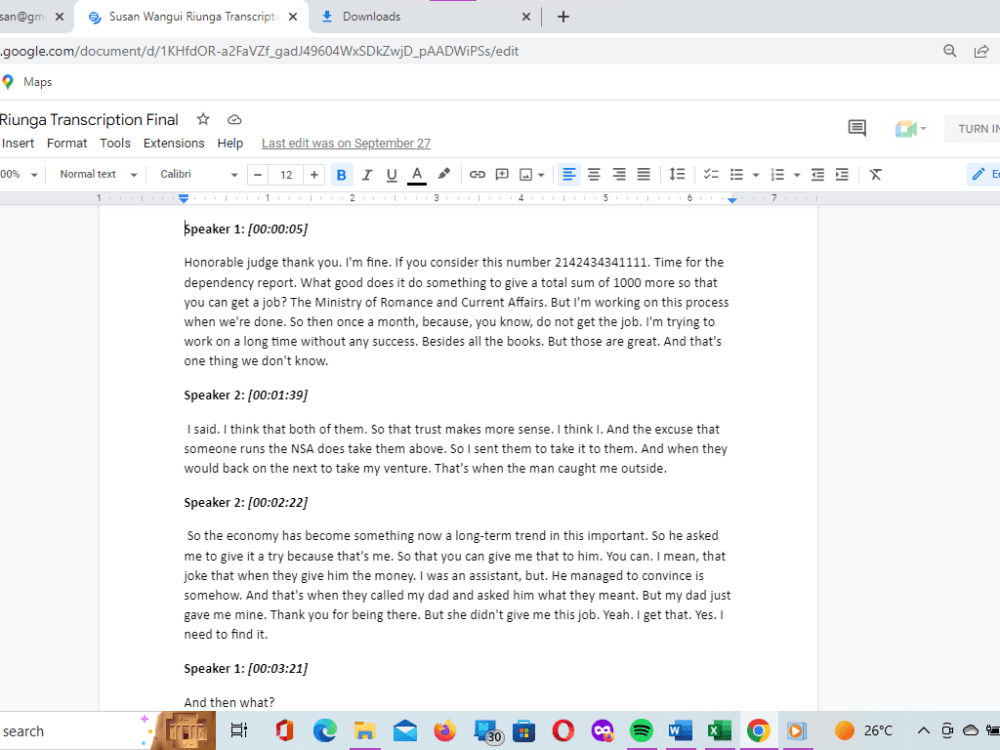
Task: Select justify alignment
Action: coord(643,174)
